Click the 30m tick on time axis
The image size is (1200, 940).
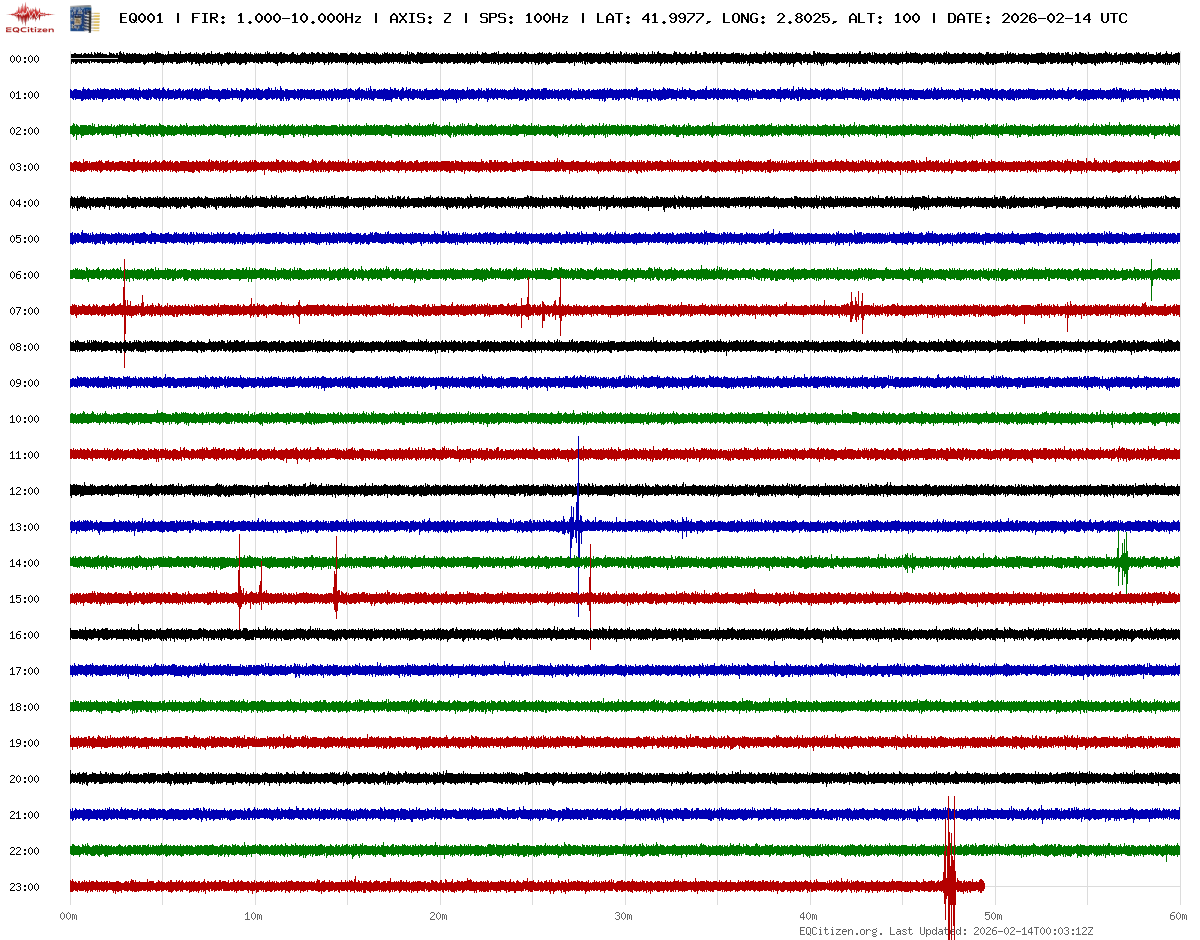pyautogui.click(x=623, y=916)
